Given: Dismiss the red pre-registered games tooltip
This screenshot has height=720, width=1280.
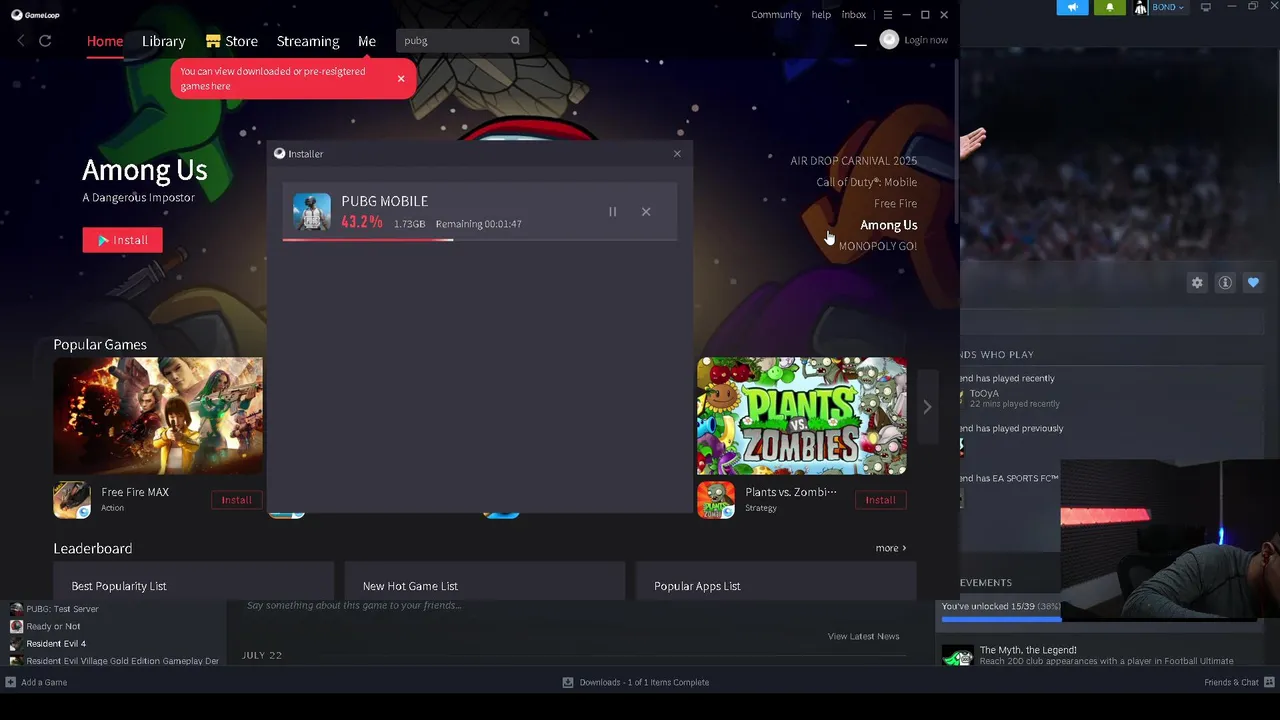Looking at the screenshot, I should [401, 78].
